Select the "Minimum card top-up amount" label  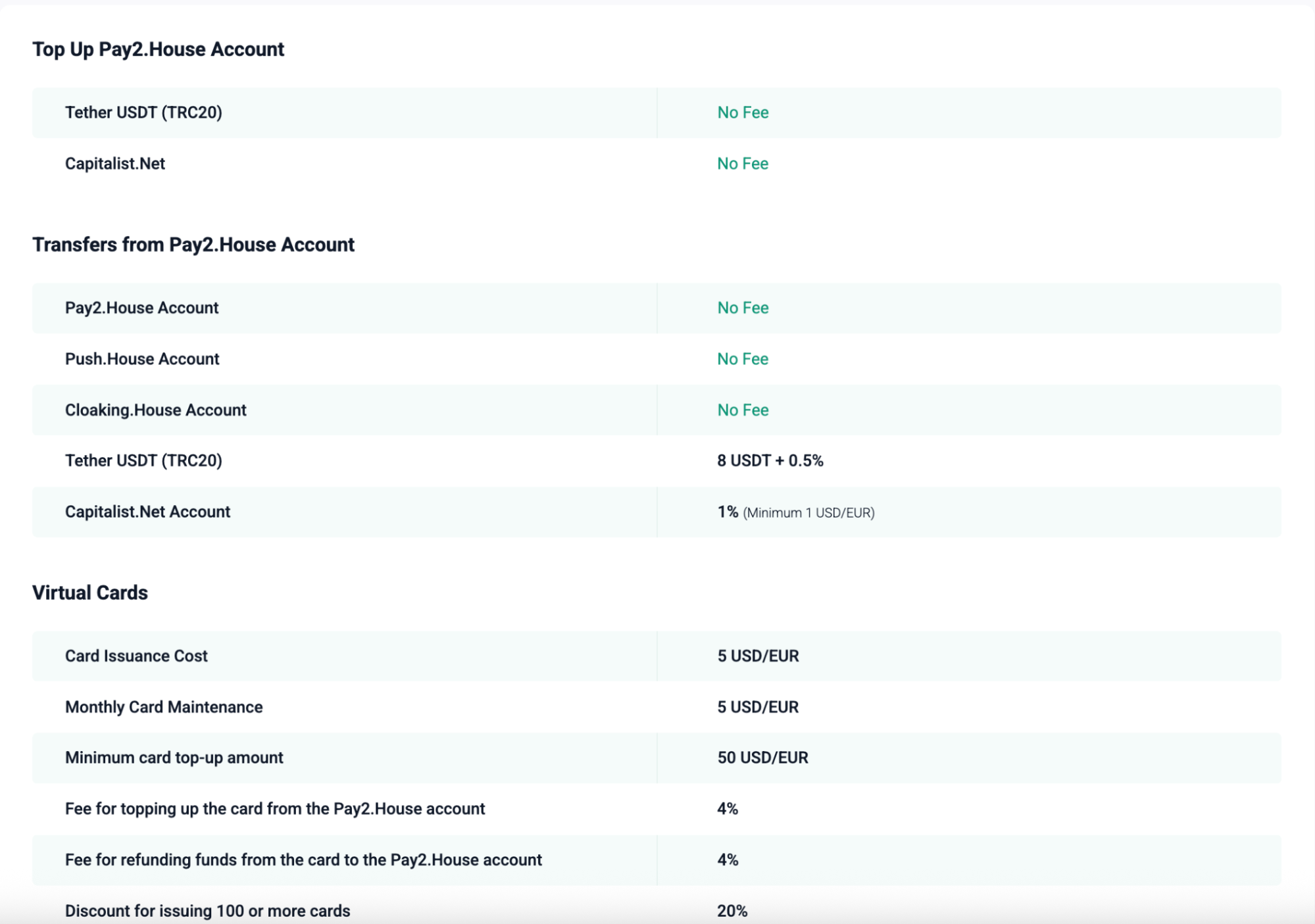coord(174,758)
